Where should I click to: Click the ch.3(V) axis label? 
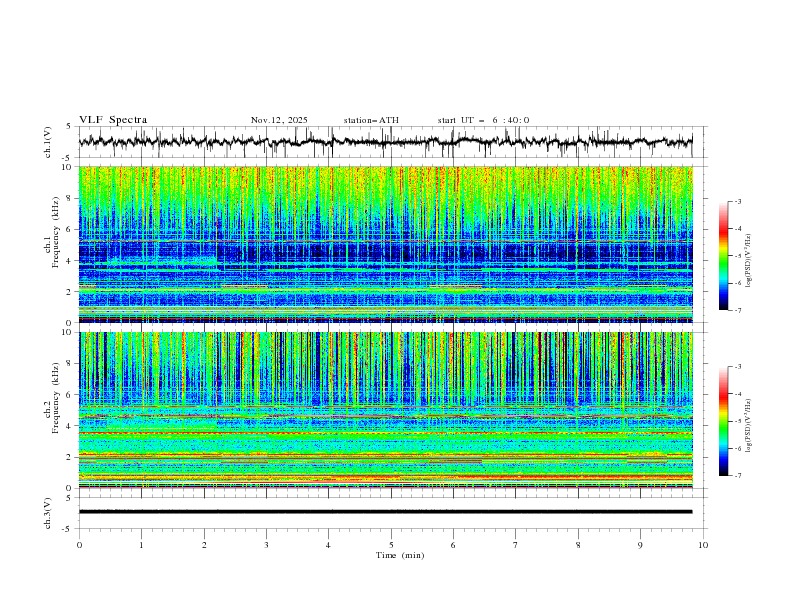48,513
